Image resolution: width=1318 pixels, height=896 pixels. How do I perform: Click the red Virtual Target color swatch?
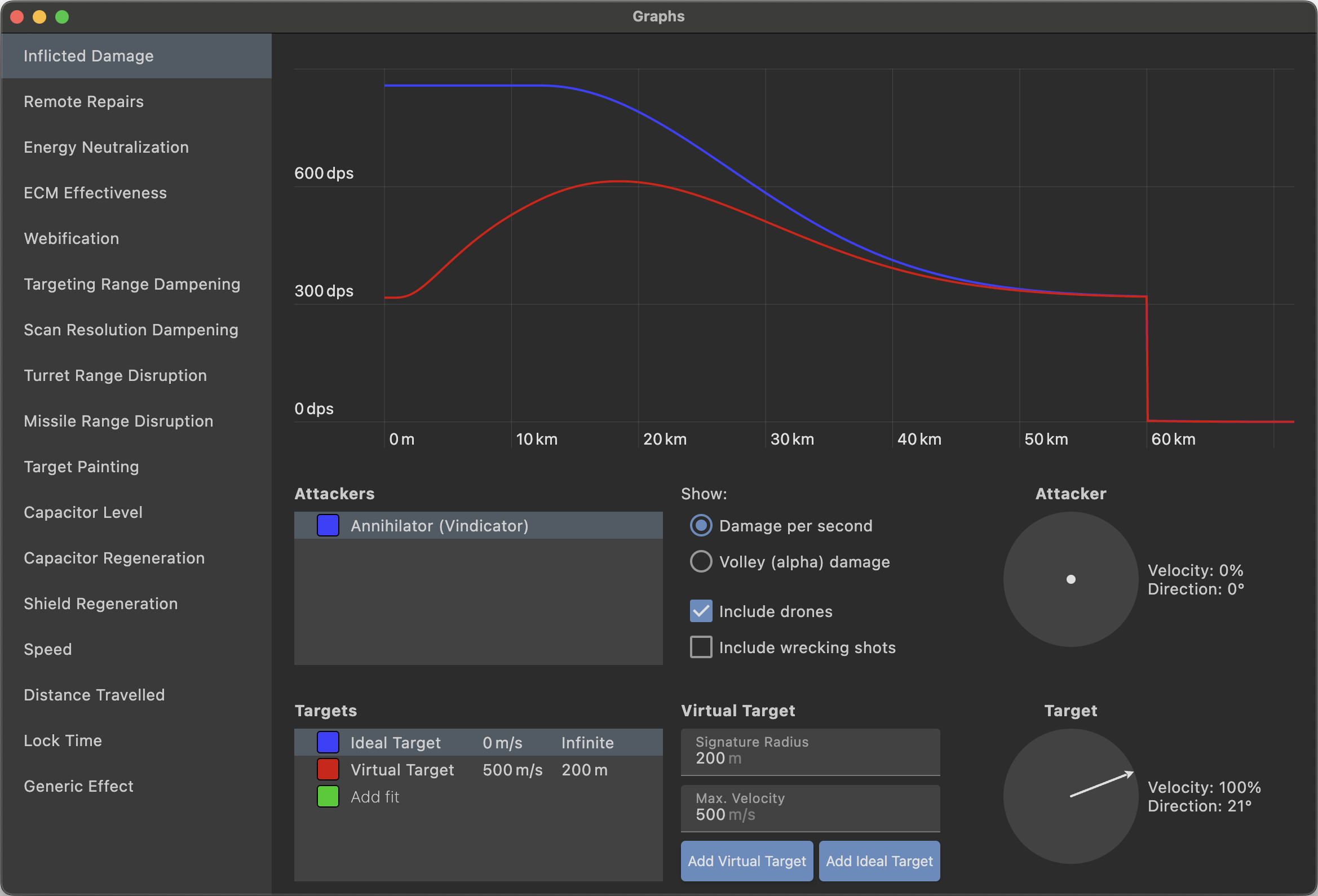click(328, 770)
